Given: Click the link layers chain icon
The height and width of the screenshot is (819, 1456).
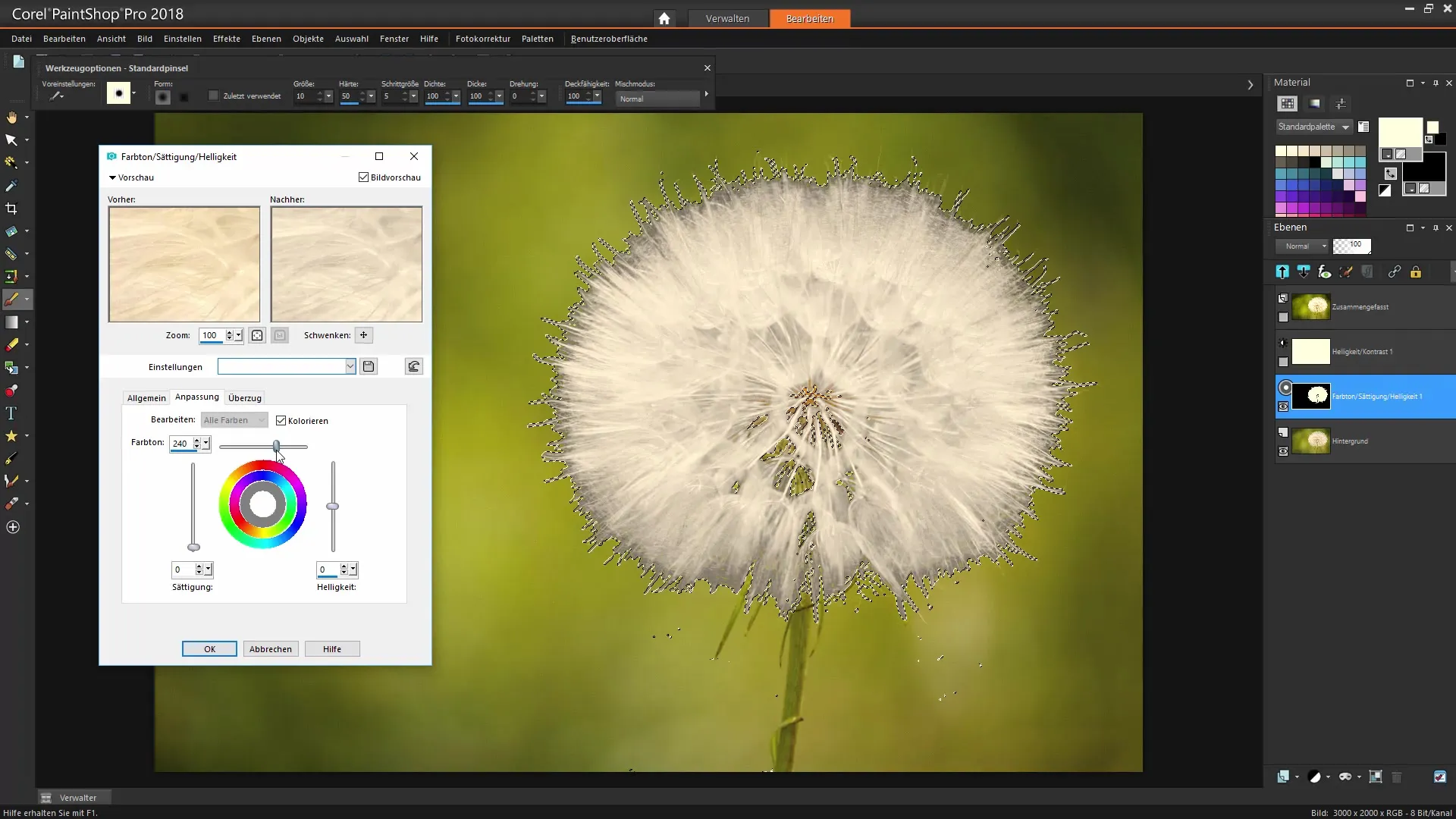Looking at the screenshot, I should [x=1395, y=271].
